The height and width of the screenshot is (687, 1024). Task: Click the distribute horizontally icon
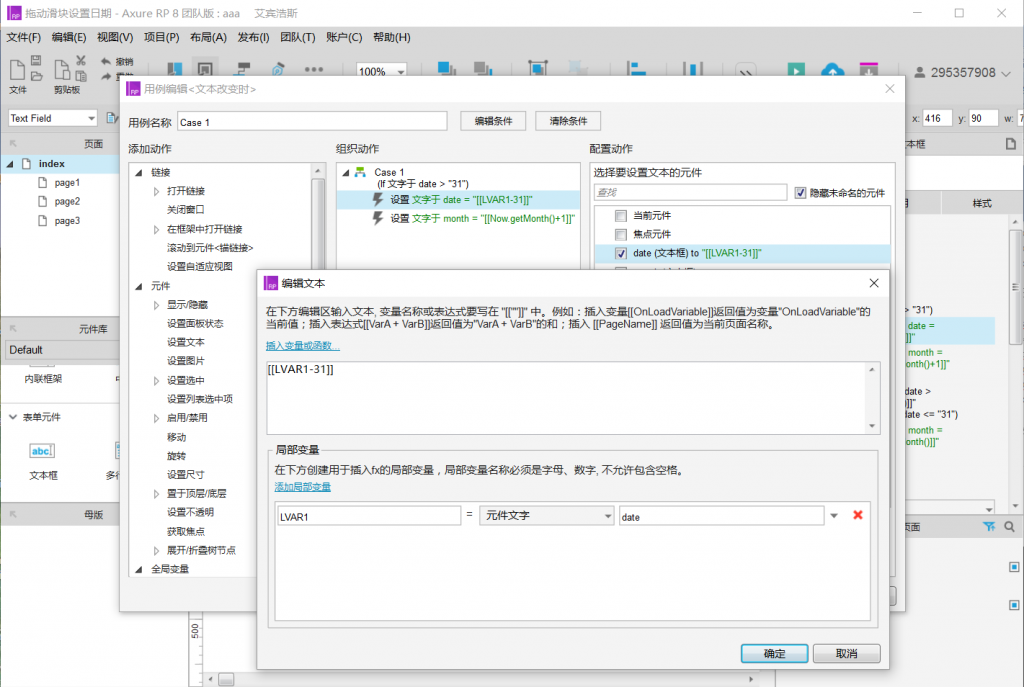[x=692, y=68]
